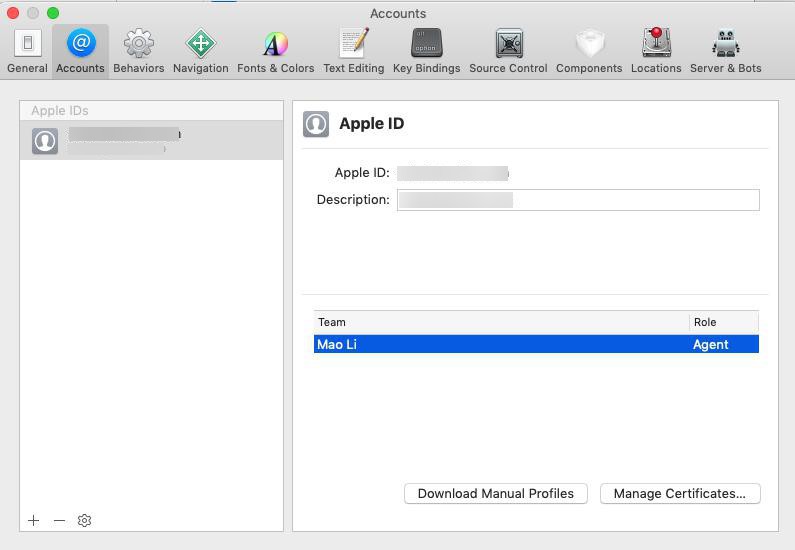
Task: Sort by the Role column header
Action: click(724, 322)
